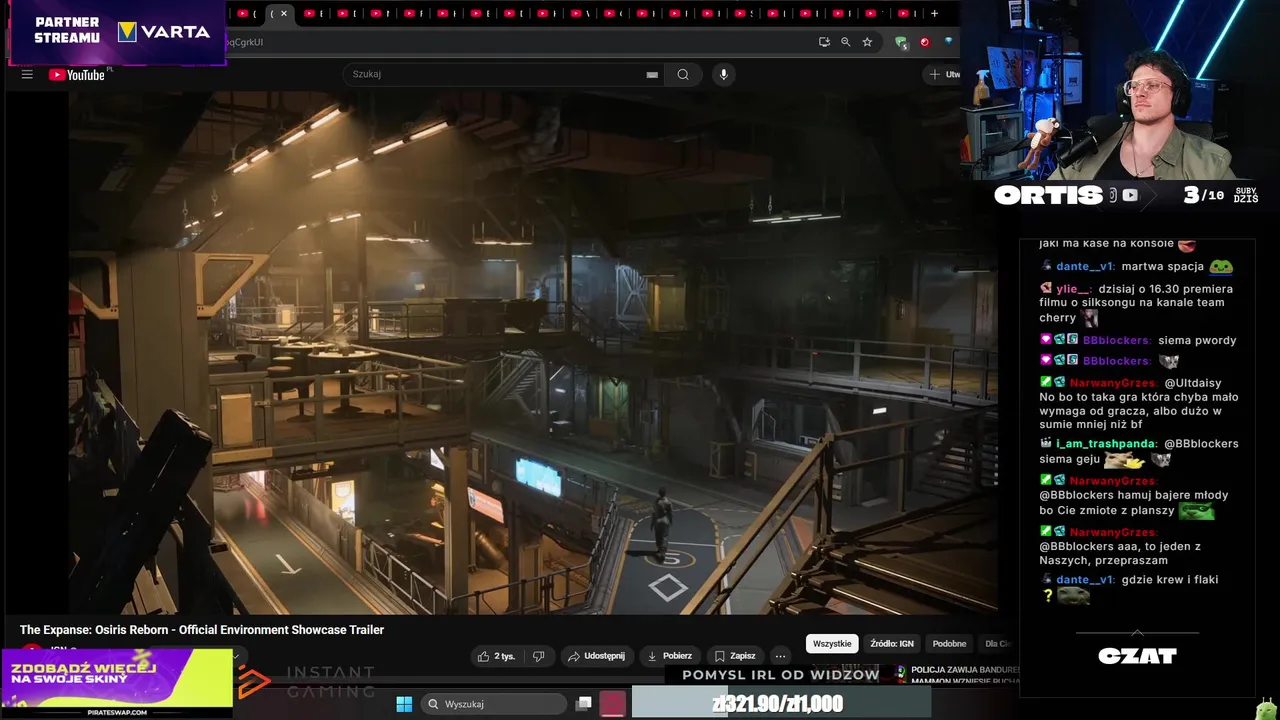Click the Expanse trailer video player
Image resolution: width=1280 pixels, height=720 pixels.
pyautogui.click(x=532, y=352)
